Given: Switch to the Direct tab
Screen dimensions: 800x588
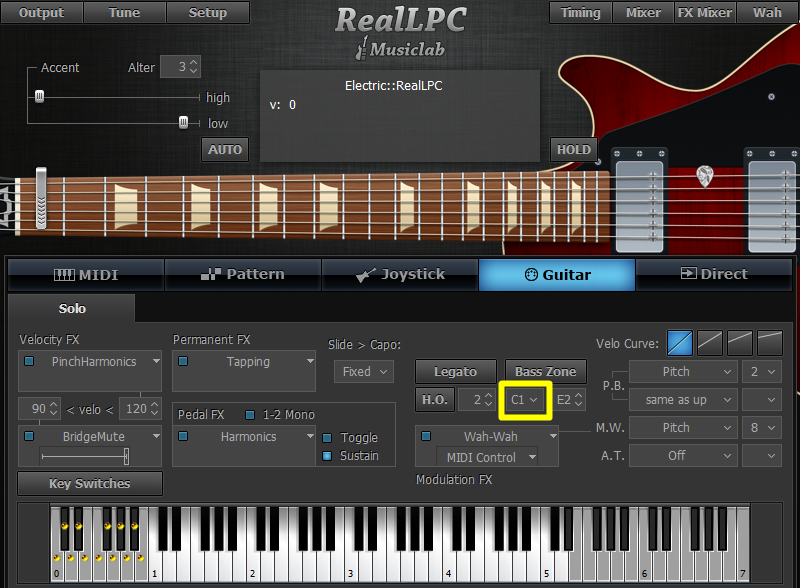Looking at the screenshot, I should point(714,274).
